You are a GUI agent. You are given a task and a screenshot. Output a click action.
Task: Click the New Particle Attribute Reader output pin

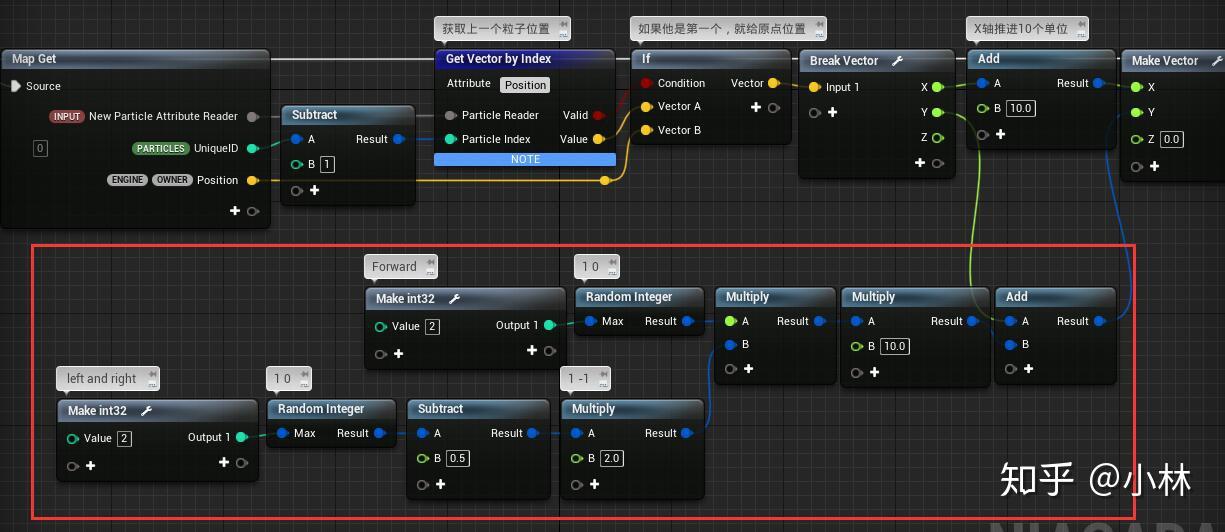tap(253, 116)
